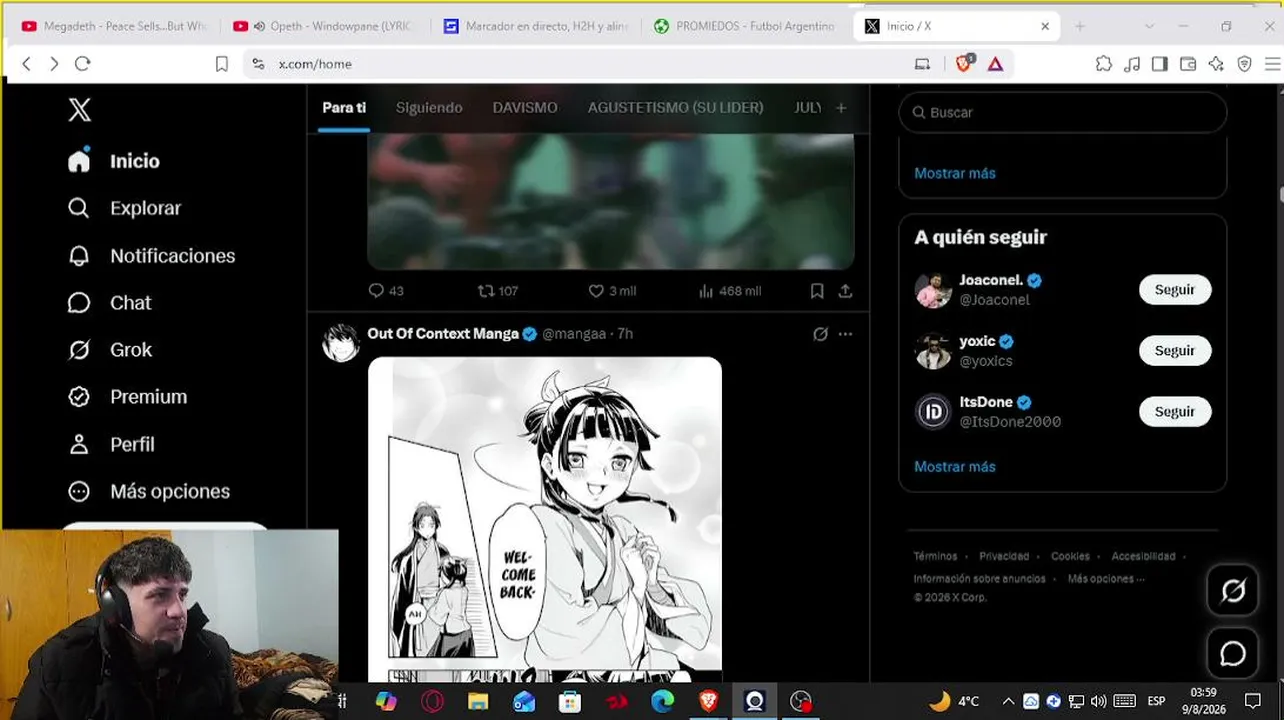This screenshot has width=1284, height=720.
Task: Expand the browser tab search dropdown
Action: click(x=1149, y=26)
